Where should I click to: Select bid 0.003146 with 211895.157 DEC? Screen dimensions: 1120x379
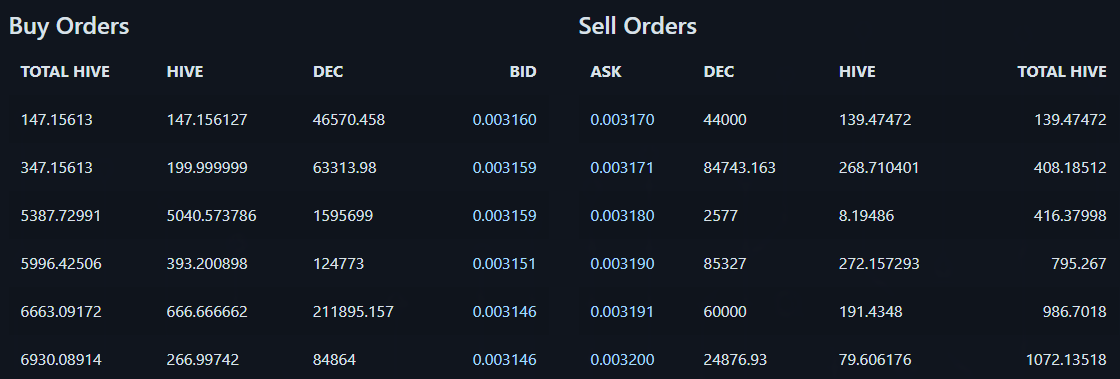click(x=504, y=312)
